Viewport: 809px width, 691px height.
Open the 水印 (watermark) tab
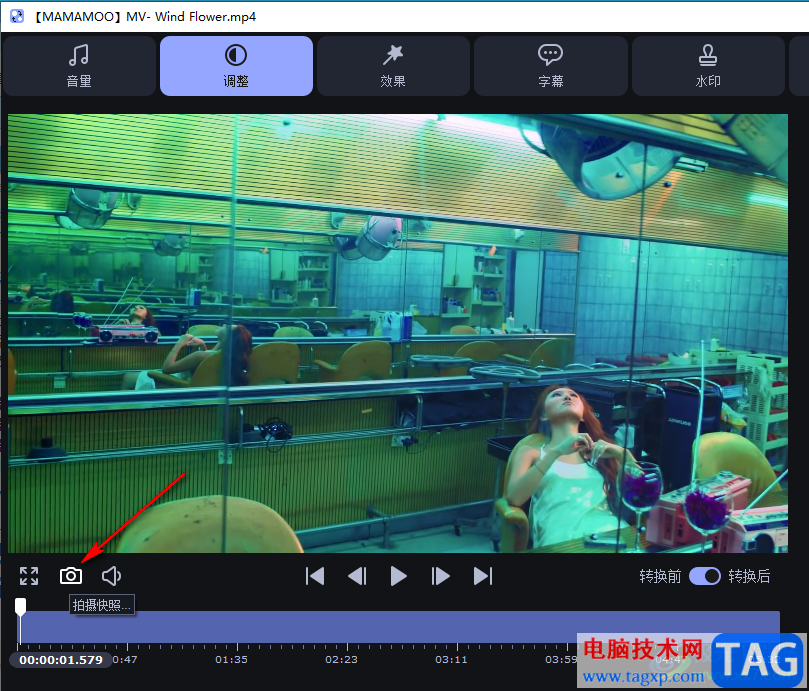click(x=708, y=66)
